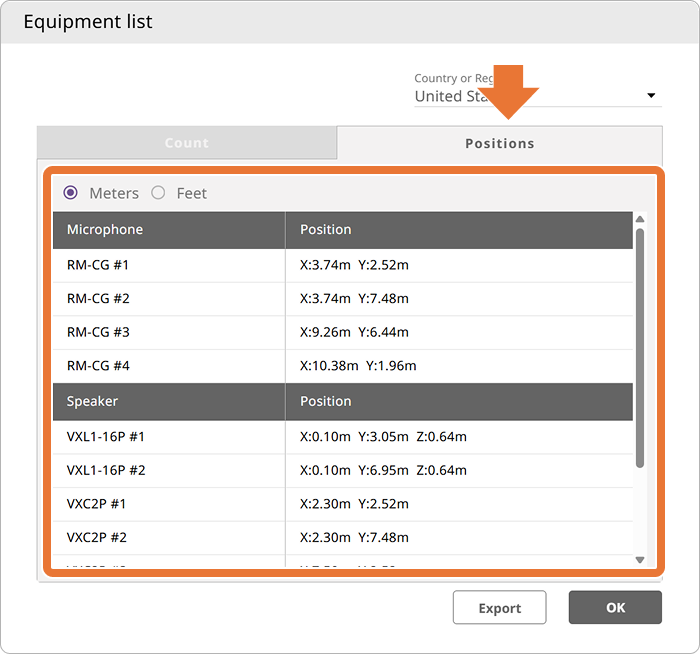Click position X:2.30m Y:7.48m
This screenshot has width=700, height=654.
[x=354, y=537]
